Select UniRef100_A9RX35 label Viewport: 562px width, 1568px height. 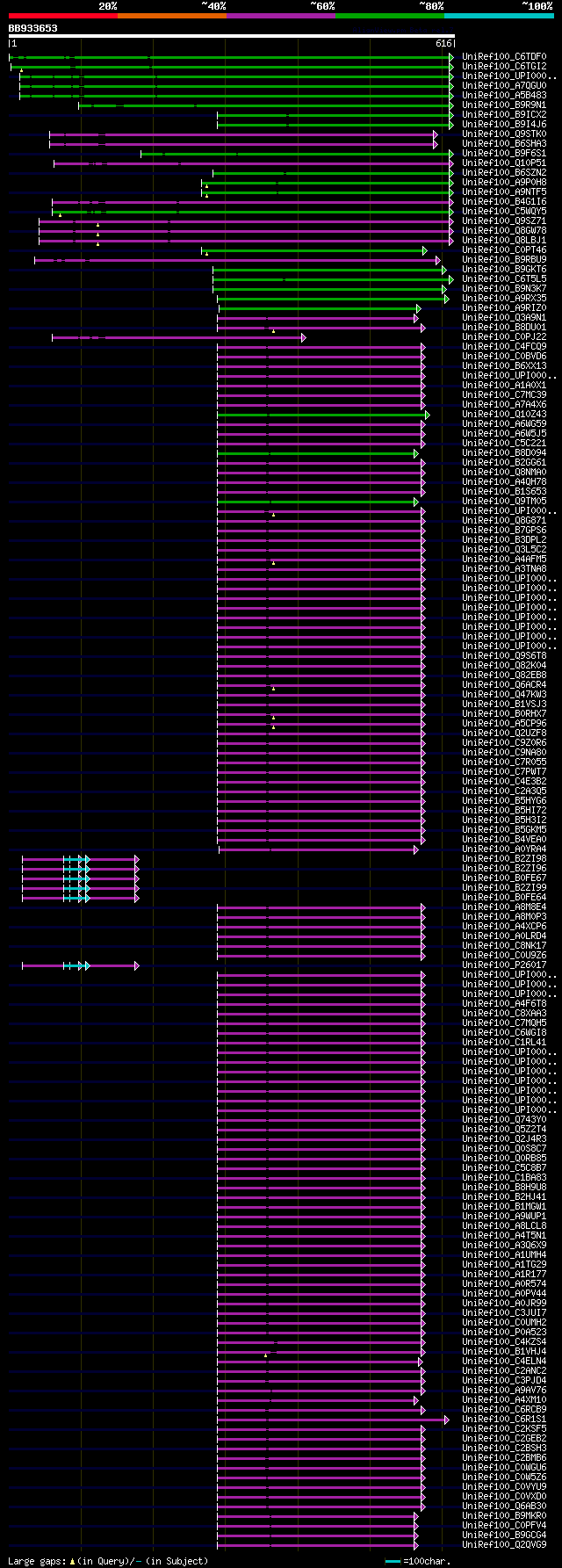[x=505, y=299]
